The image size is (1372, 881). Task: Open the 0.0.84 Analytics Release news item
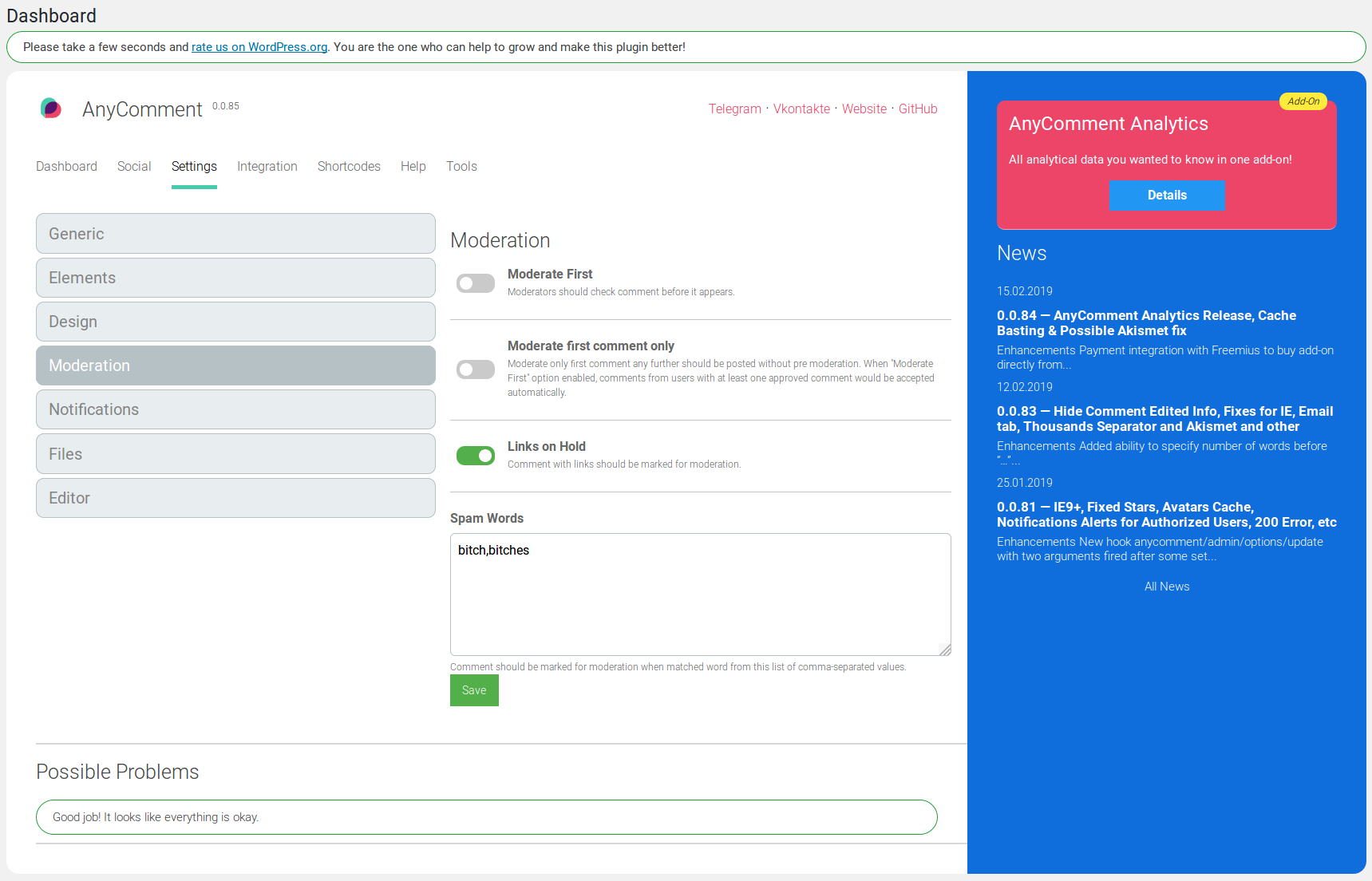(x=1147, y=323)
